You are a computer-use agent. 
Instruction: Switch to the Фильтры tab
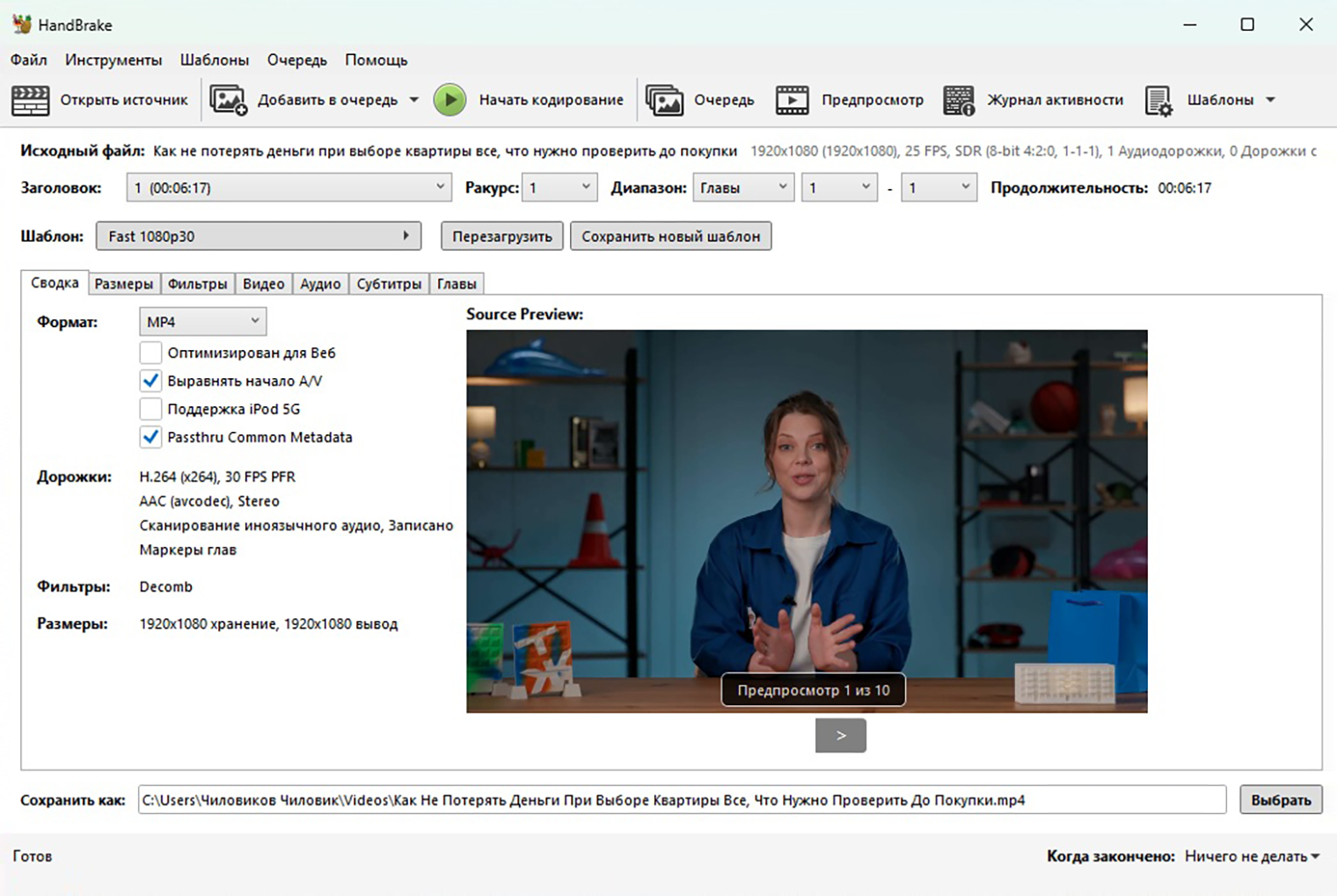pos(198,283)
